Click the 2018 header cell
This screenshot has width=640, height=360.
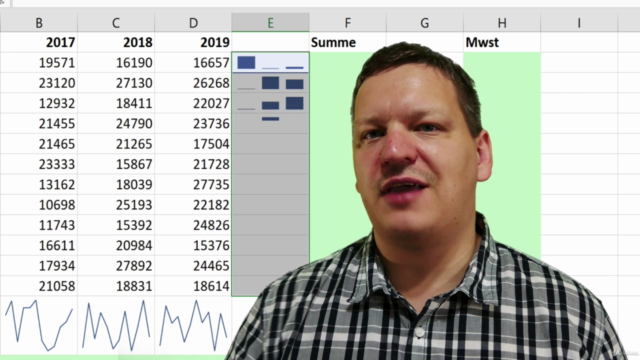116,42
